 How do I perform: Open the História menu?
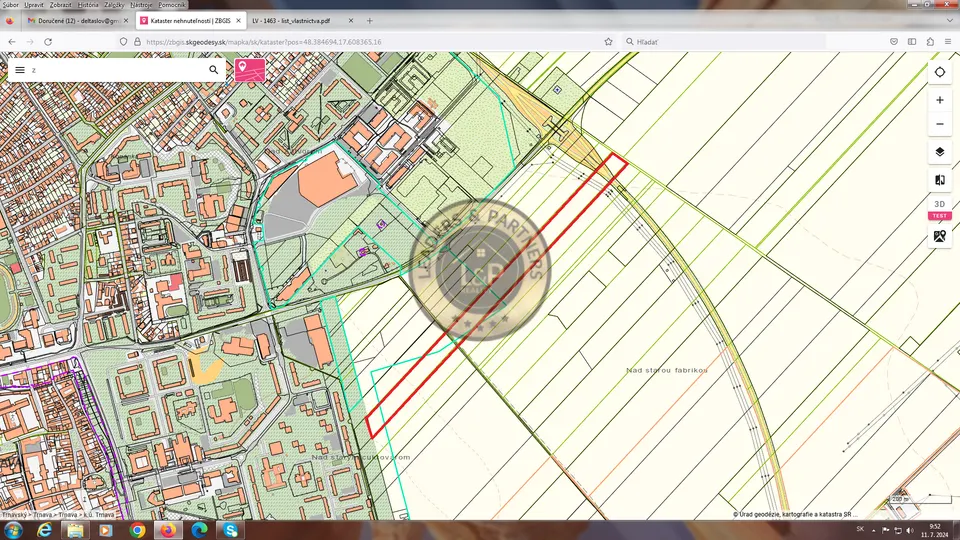point(88,4)
